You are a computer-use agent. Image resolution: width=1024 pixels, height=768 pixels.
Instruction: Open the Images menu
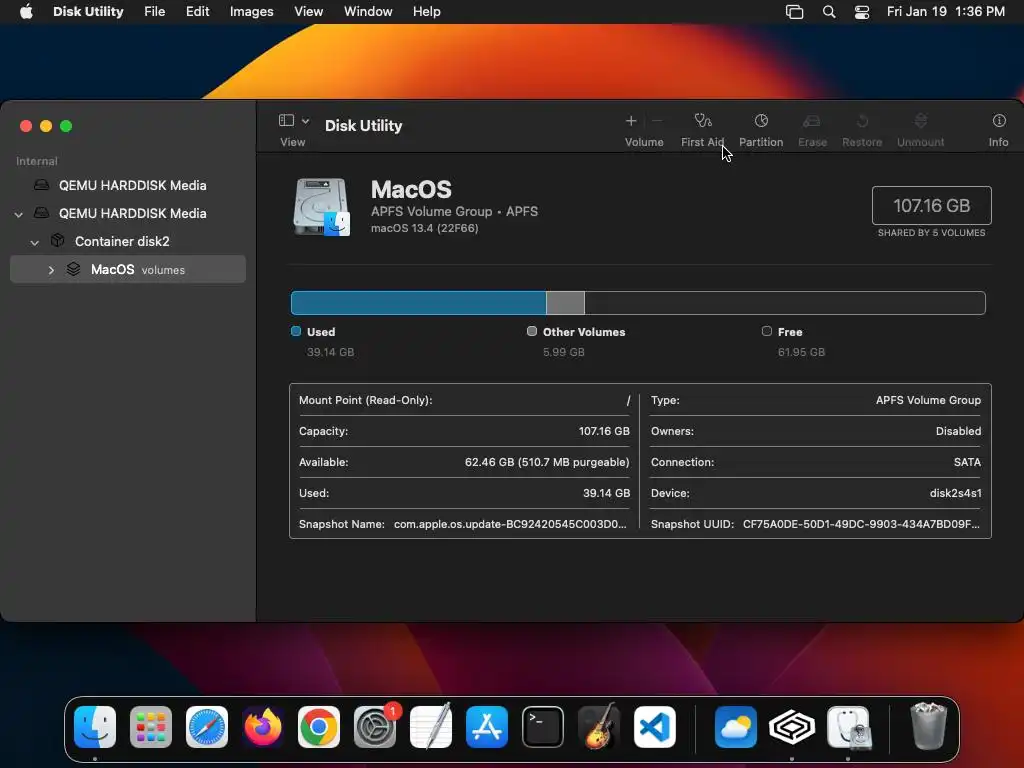click(251, 12)
